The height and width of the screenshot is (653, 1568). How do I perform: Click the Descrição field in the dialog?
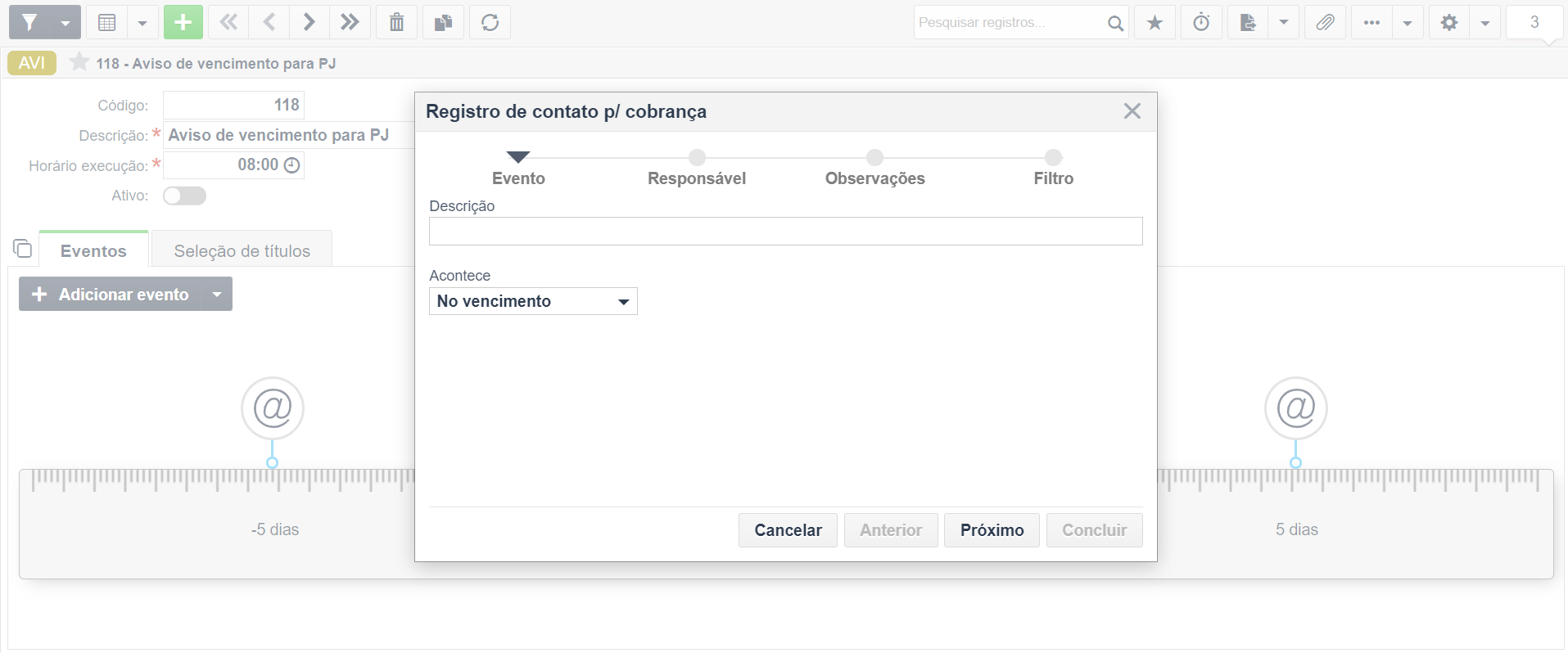(x=785, y=231)
